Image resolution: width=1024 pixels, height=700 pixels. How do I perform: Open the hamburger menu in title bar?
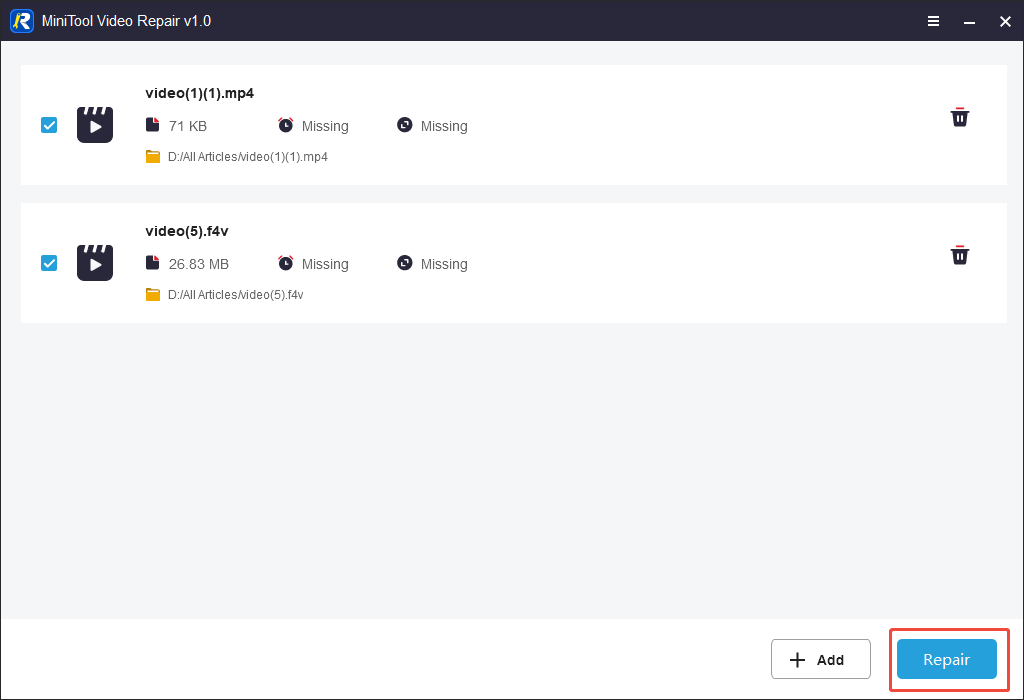tap(933, 21)
